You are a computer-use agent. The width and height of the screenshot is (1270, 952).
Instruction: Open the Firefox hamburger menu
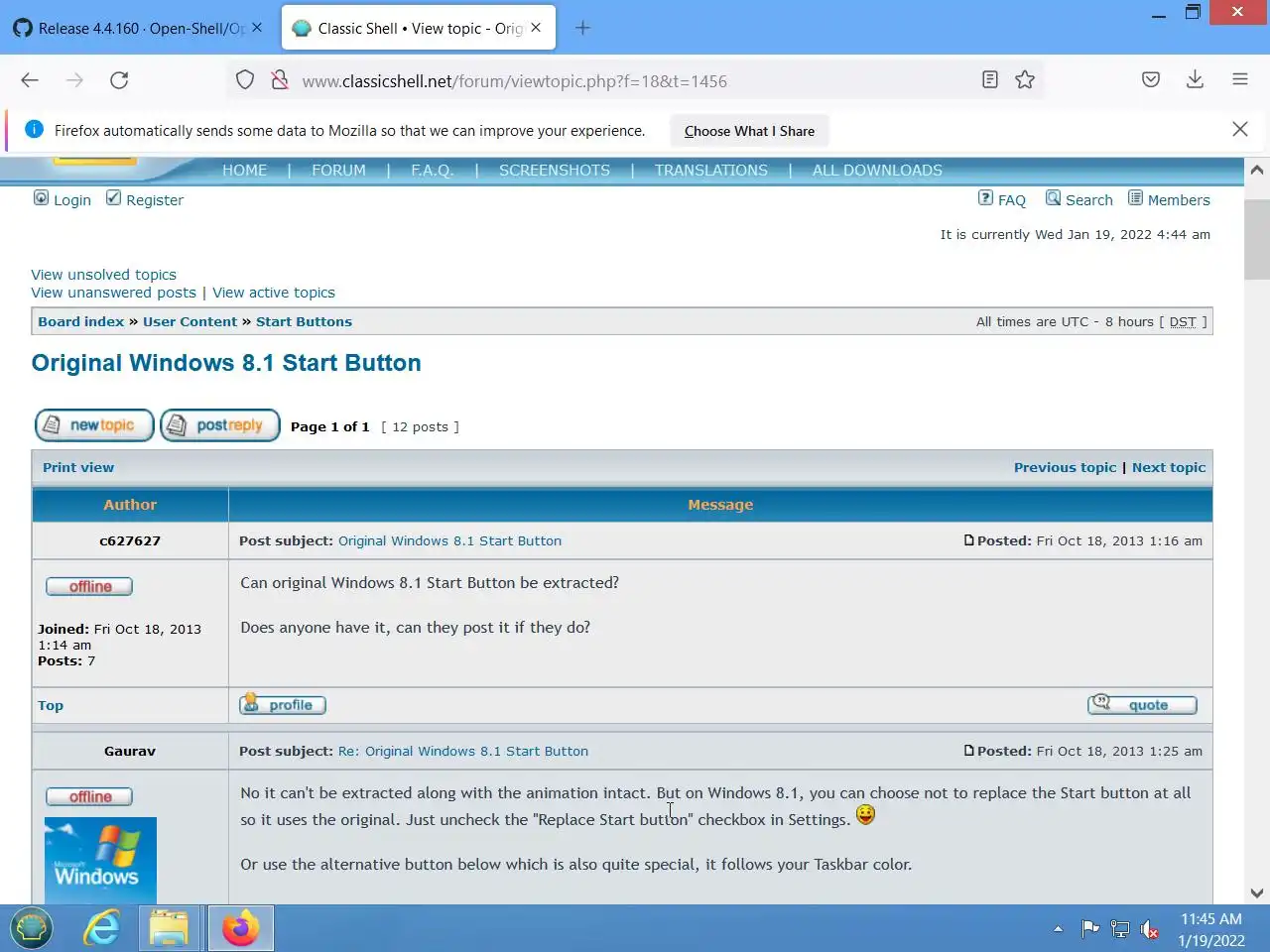pyautogui.click(x=1240, y=80)
